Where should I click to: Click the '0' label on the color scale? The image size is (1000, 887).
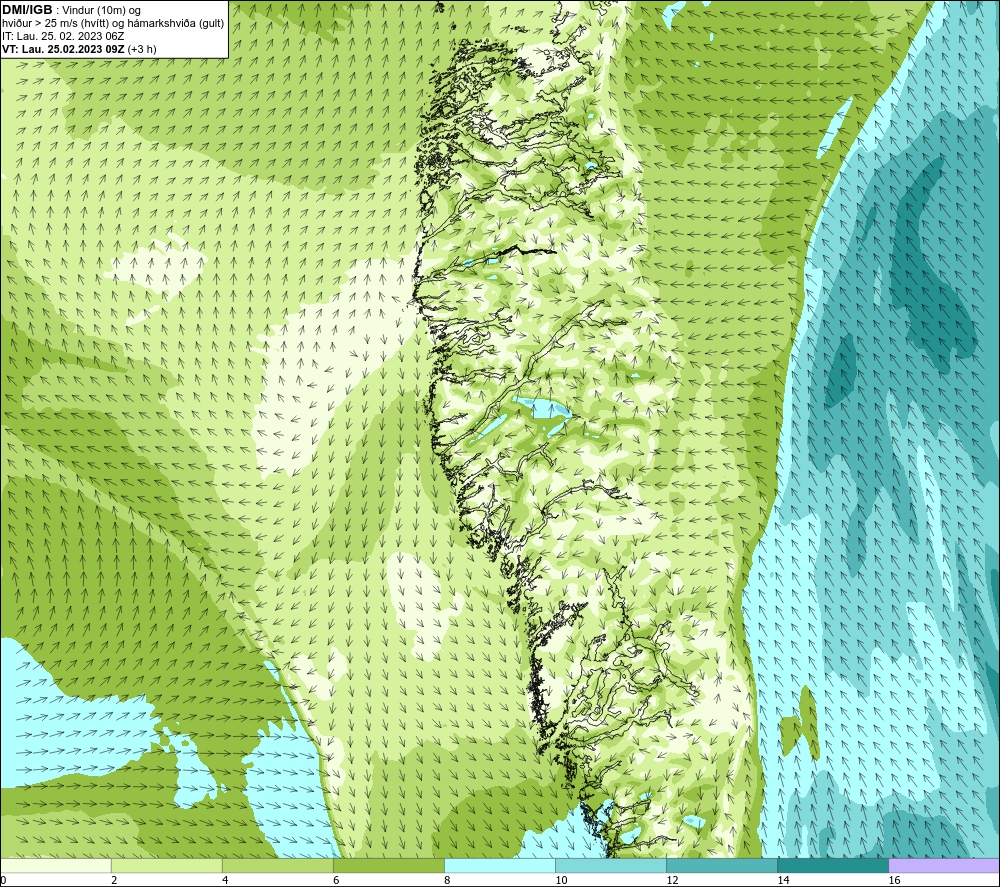[x=3, y=881]
